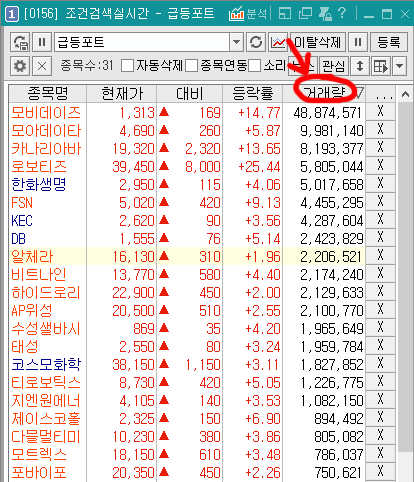
Task: Remove FSN with its X button
Action: [x=380, y=201]
